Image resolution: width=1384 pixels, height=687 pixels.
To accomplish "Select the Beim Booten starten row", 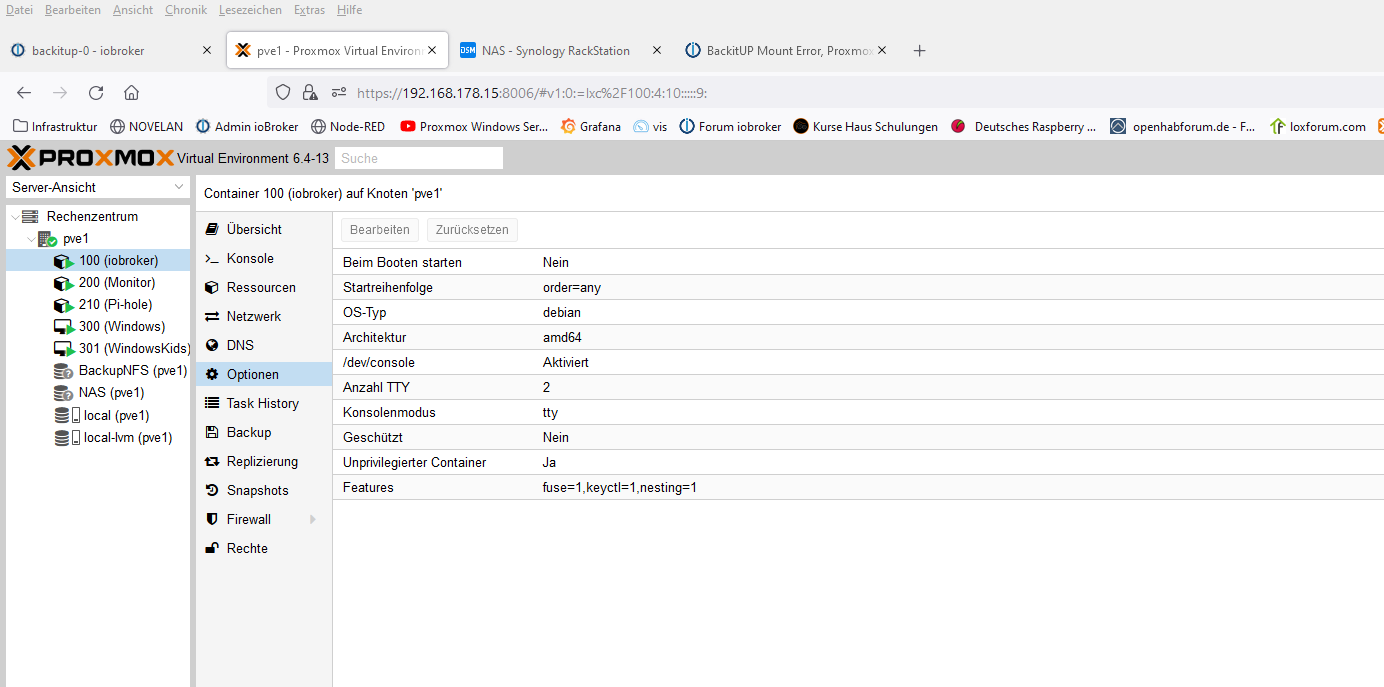I will click(858, 262).
